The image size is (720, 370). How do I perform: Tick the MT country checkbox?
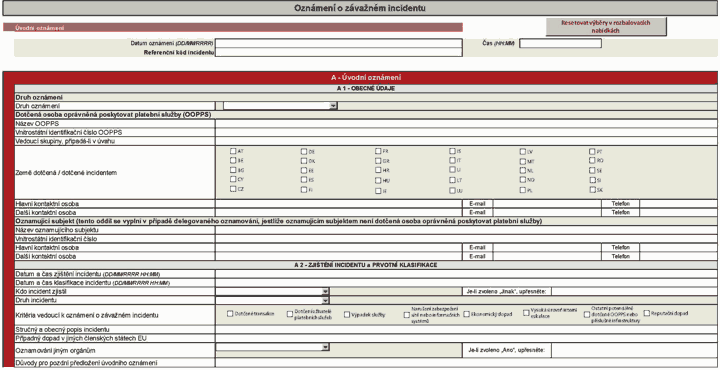click(523, 161)
